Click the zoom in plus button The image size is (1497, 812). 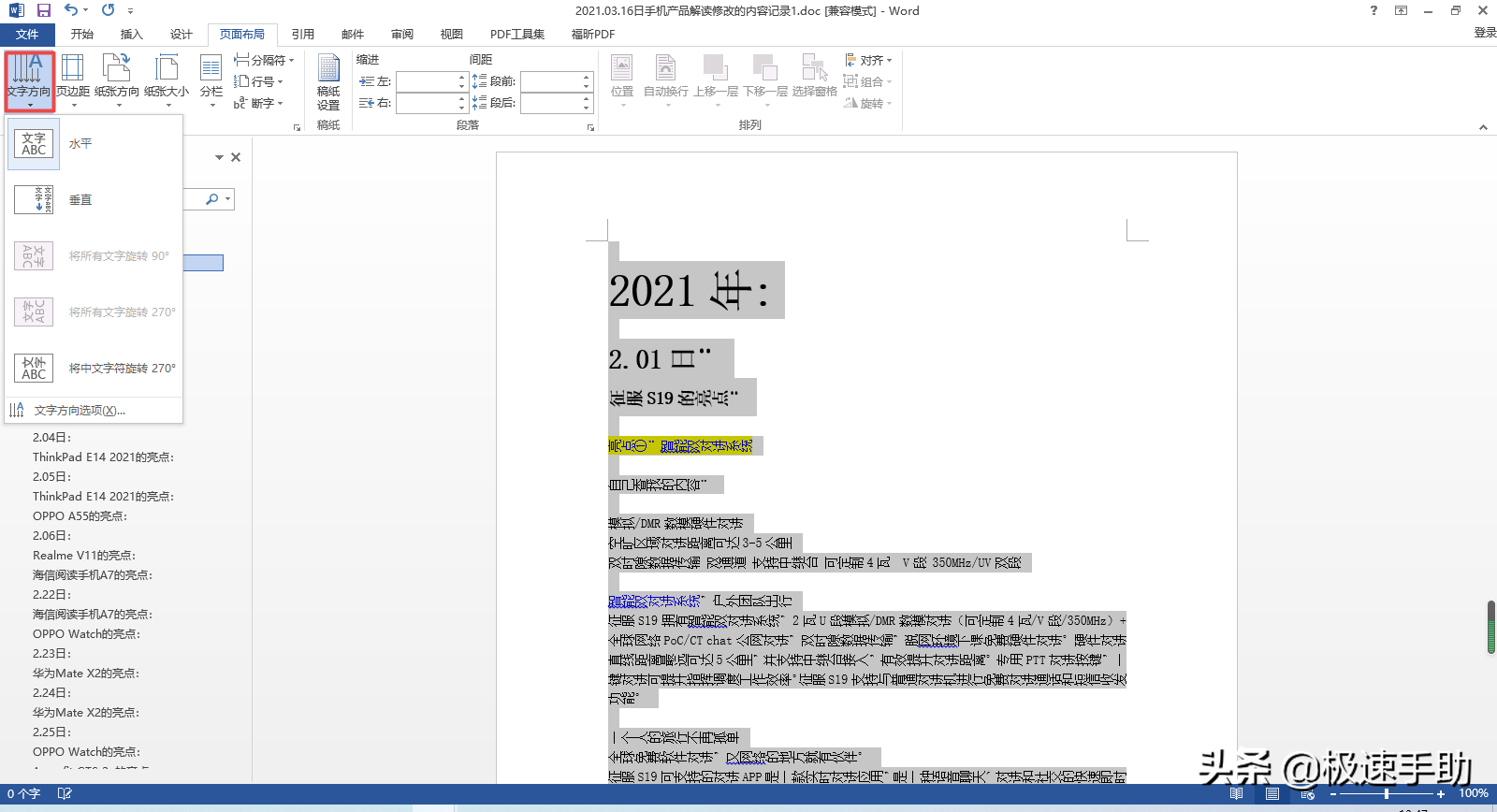coord(1441,793)
